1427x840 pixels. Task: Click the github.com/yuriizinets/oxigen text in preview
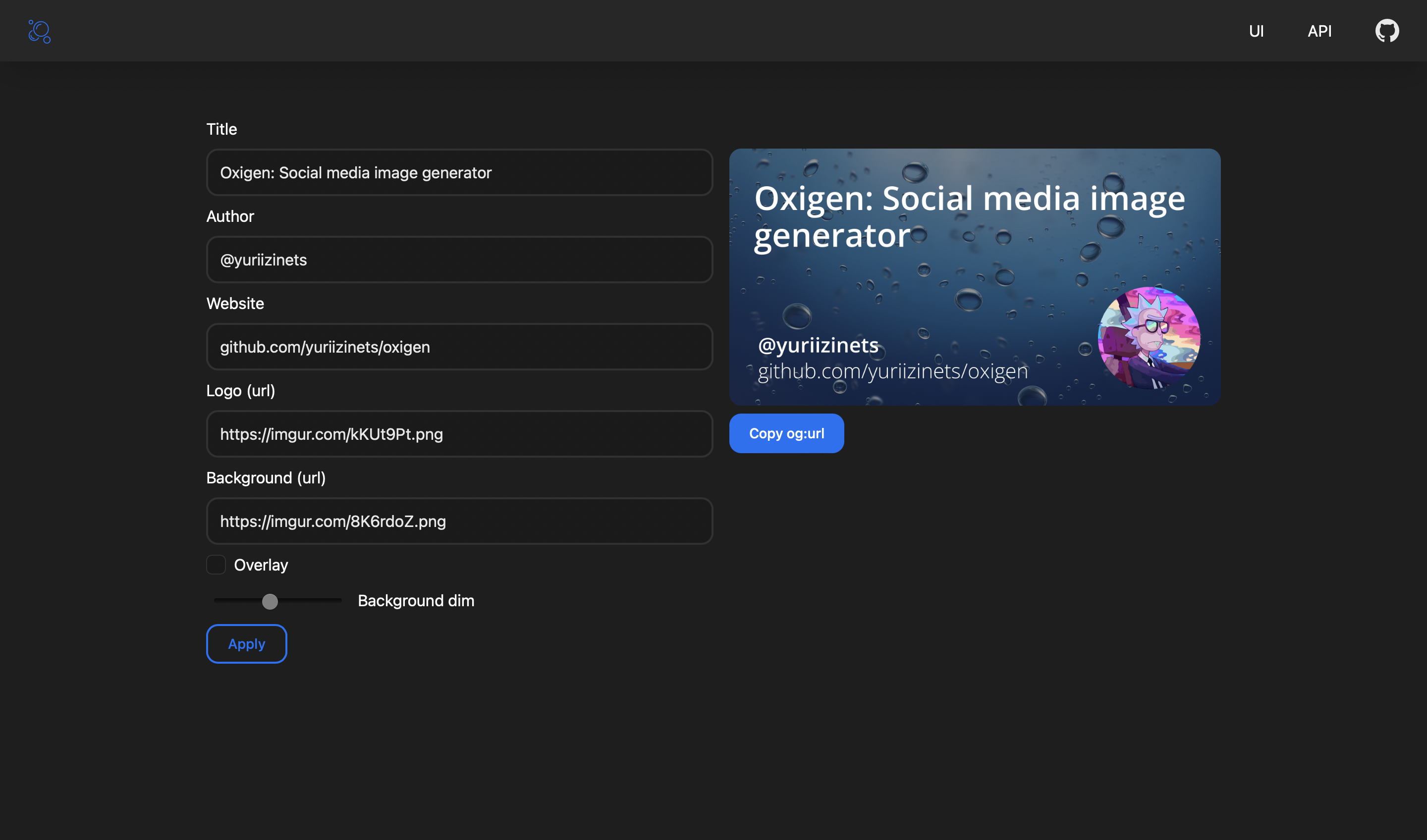pyautogui.click(x=893, y=371)
